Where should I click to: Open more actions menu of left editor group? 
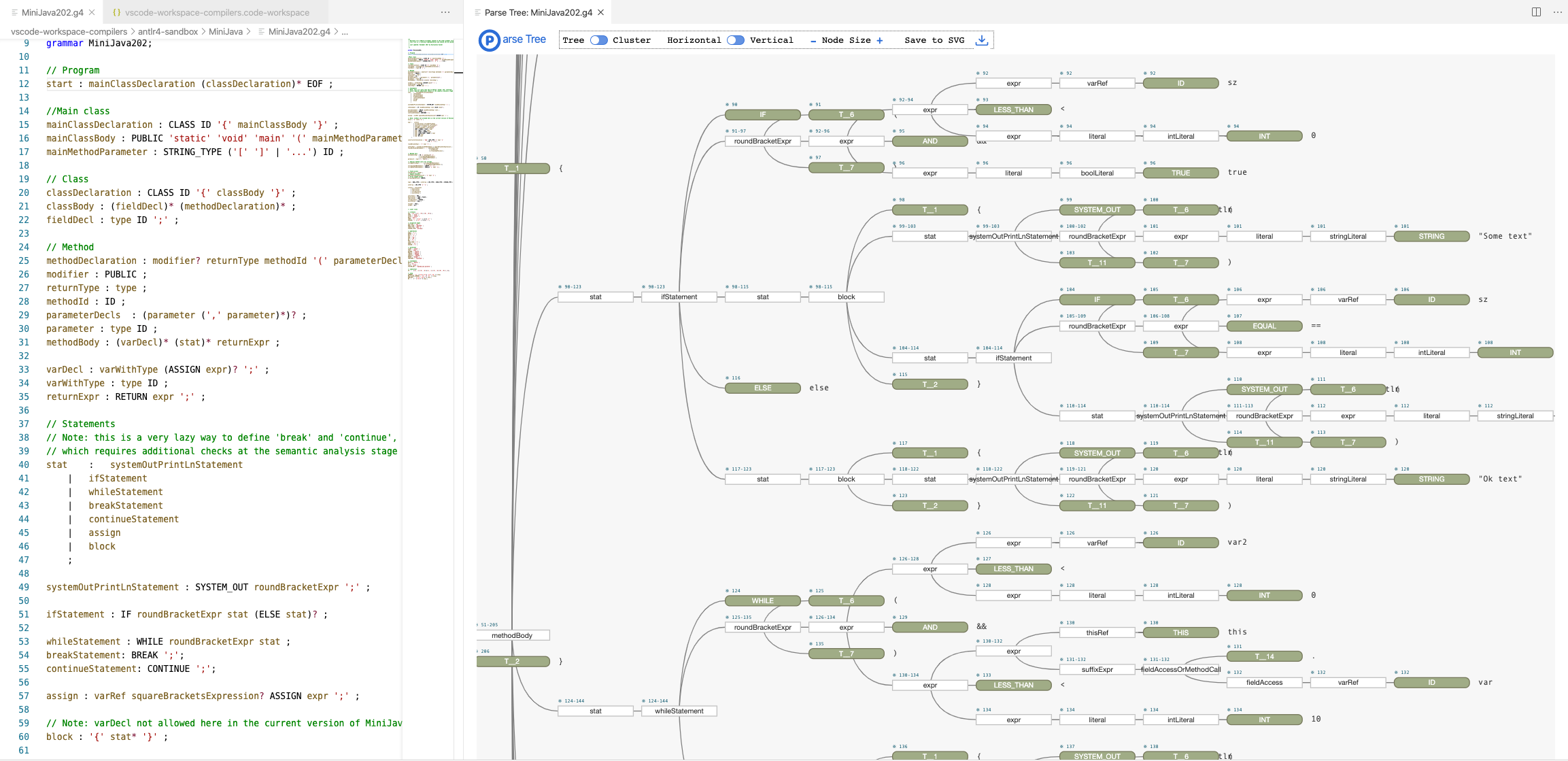click(x=445, y=12)
